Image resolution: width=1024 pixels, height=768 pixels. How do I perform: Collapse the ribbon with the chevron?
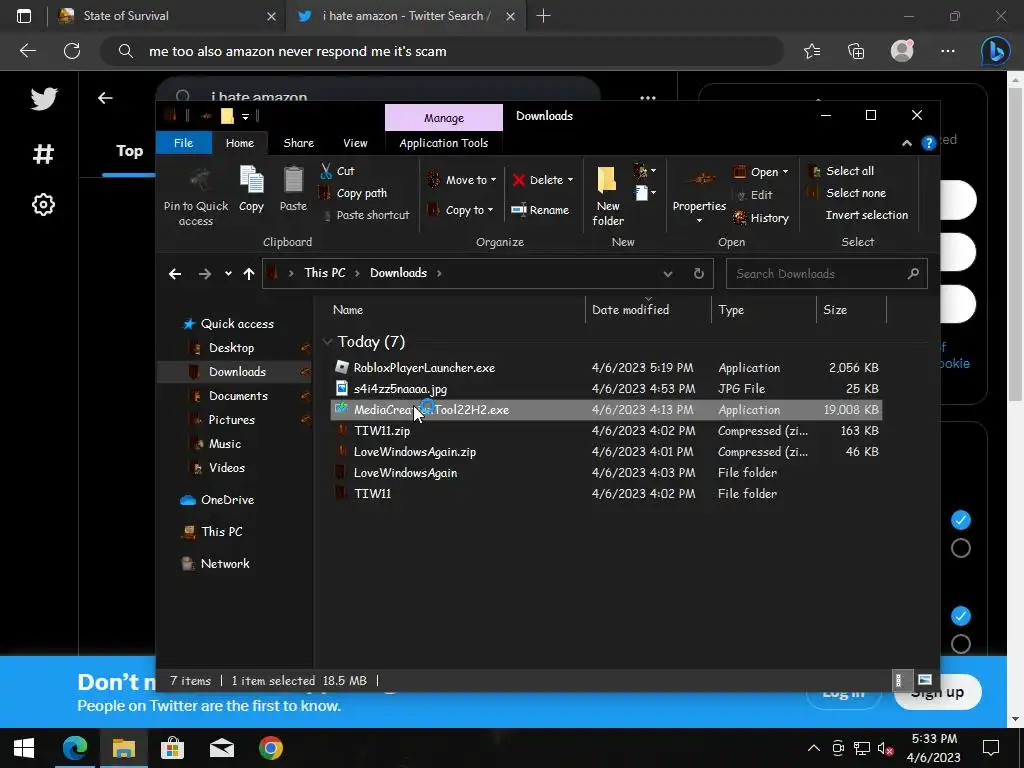coord(906,143)
